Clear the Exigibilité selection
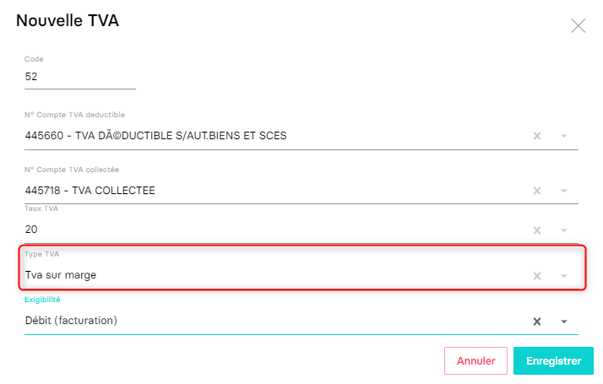603x384 pixels. (x=537, y=321)
